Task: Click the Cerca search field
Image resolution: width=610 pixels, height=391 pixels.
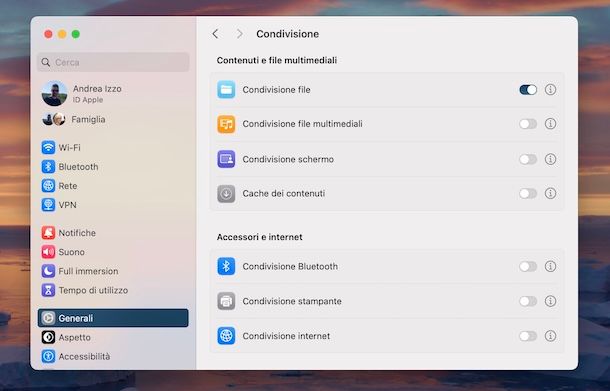Action: [113, 62]
